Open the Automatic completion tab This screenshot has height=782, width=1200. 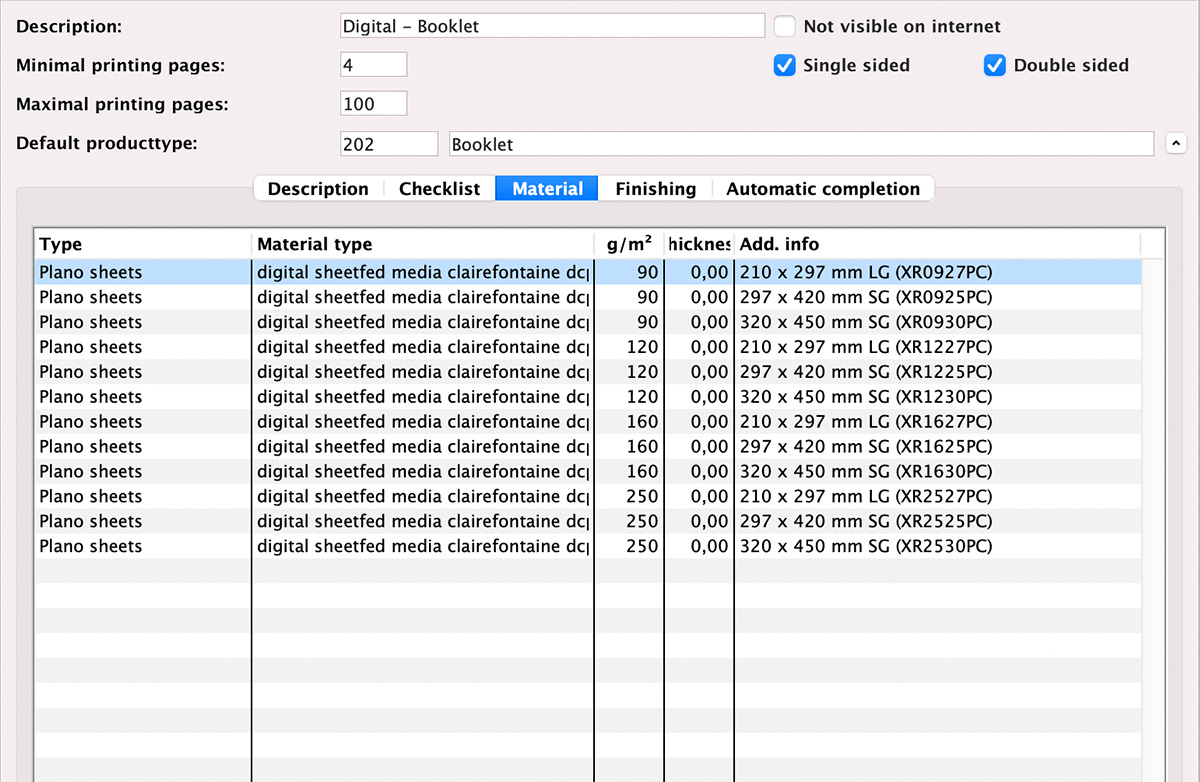pos(823,188)
